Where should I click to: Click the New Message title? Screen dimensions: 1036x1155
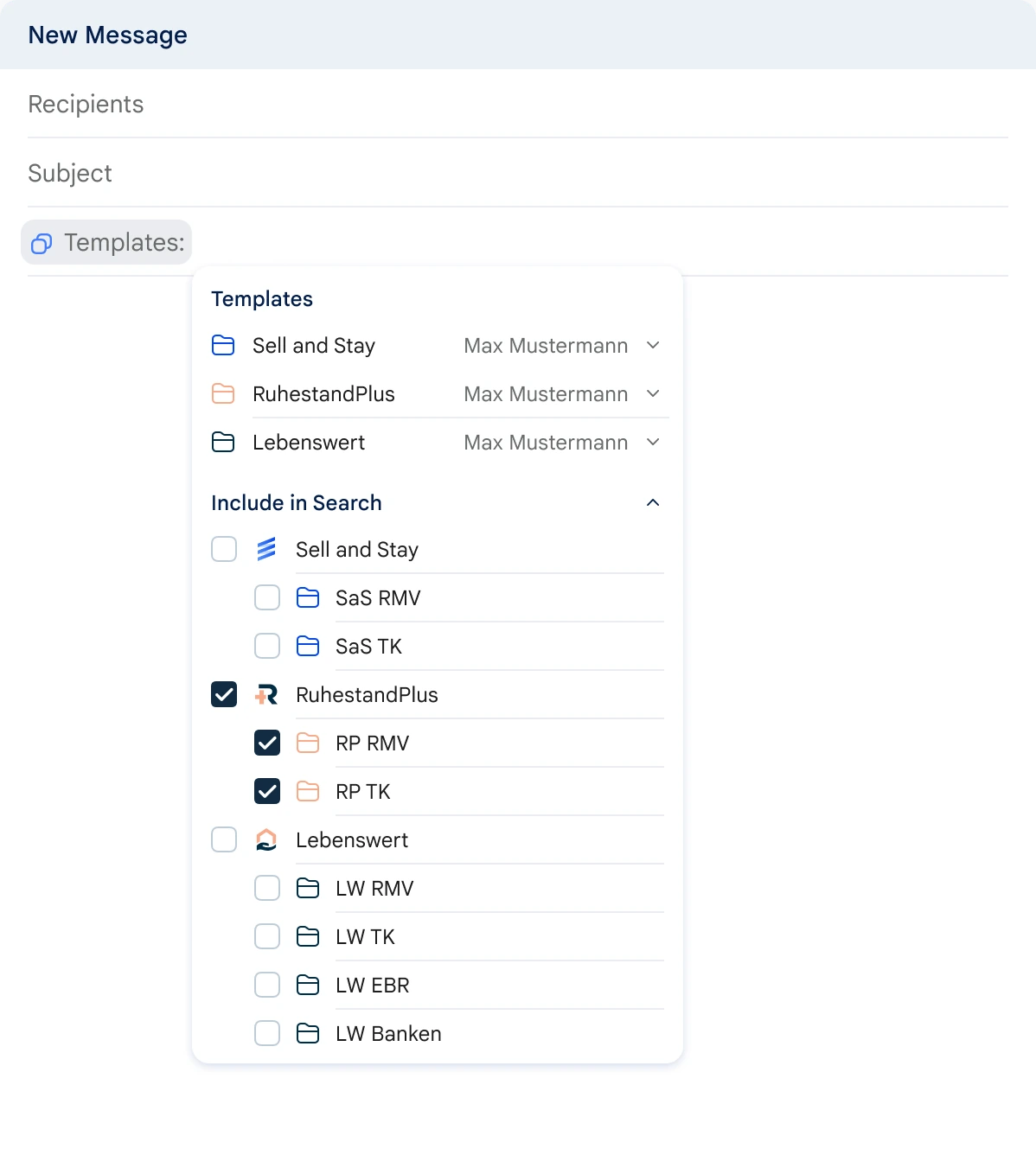(108, 35)
